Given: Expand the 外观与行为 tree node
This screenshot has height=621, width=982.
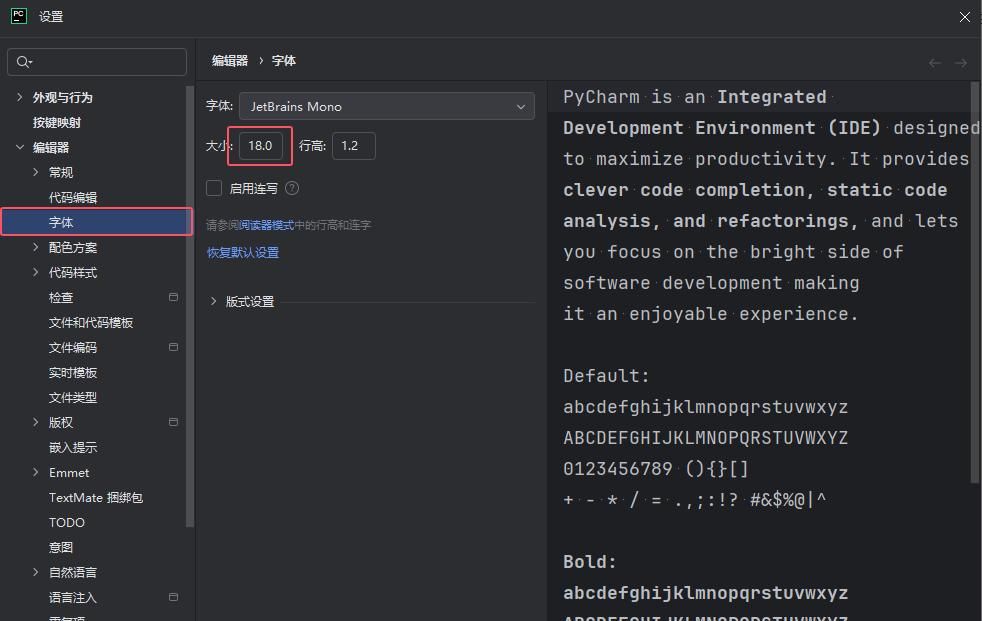Looking at the screenshot, I should click(x=20, y=97).
